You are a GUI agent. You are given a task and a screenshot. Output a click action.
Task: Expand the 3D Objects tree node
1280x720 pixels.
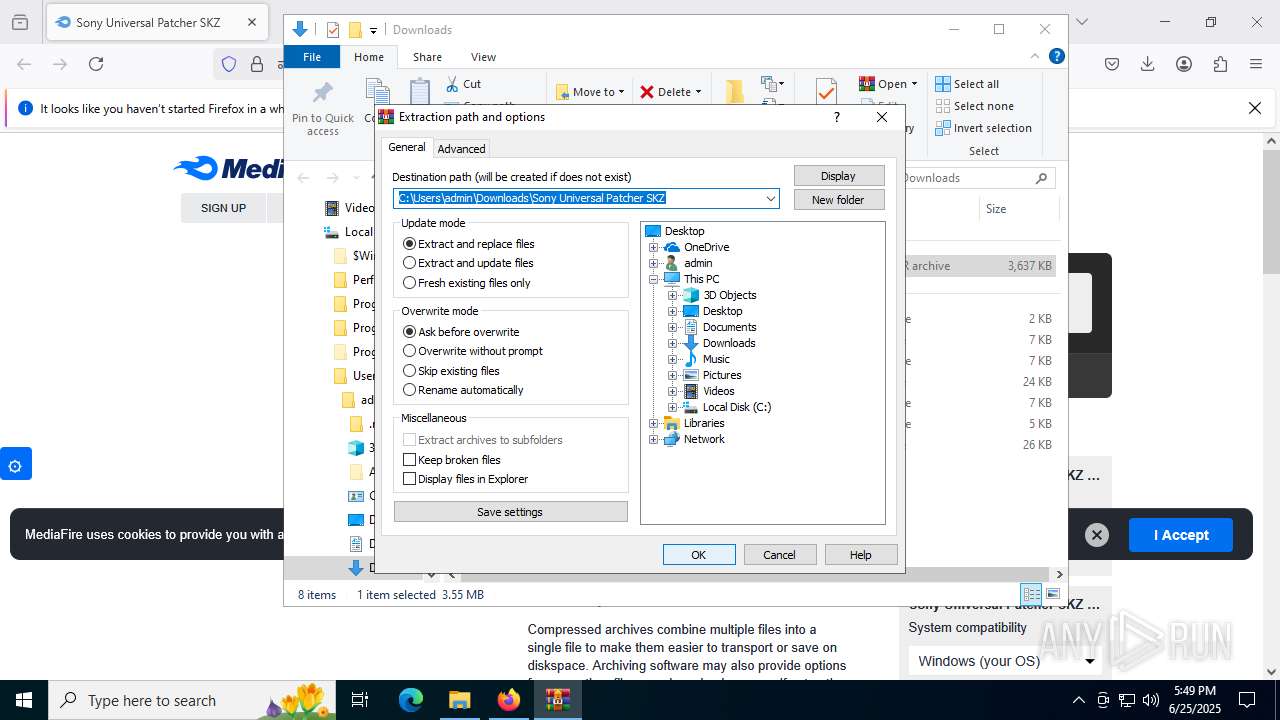[x=672, y=295]
